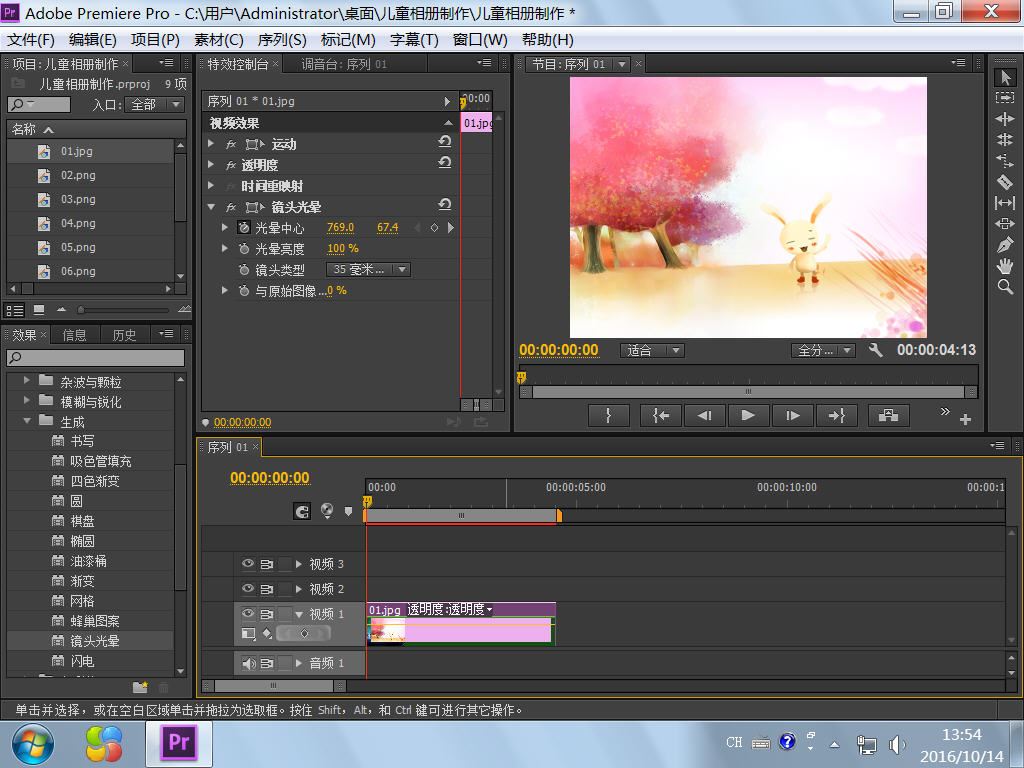Choose the Rolling Edit tool
Image resolution: width=1024 pixels, height=768 pixels.
click(1005, 139)
